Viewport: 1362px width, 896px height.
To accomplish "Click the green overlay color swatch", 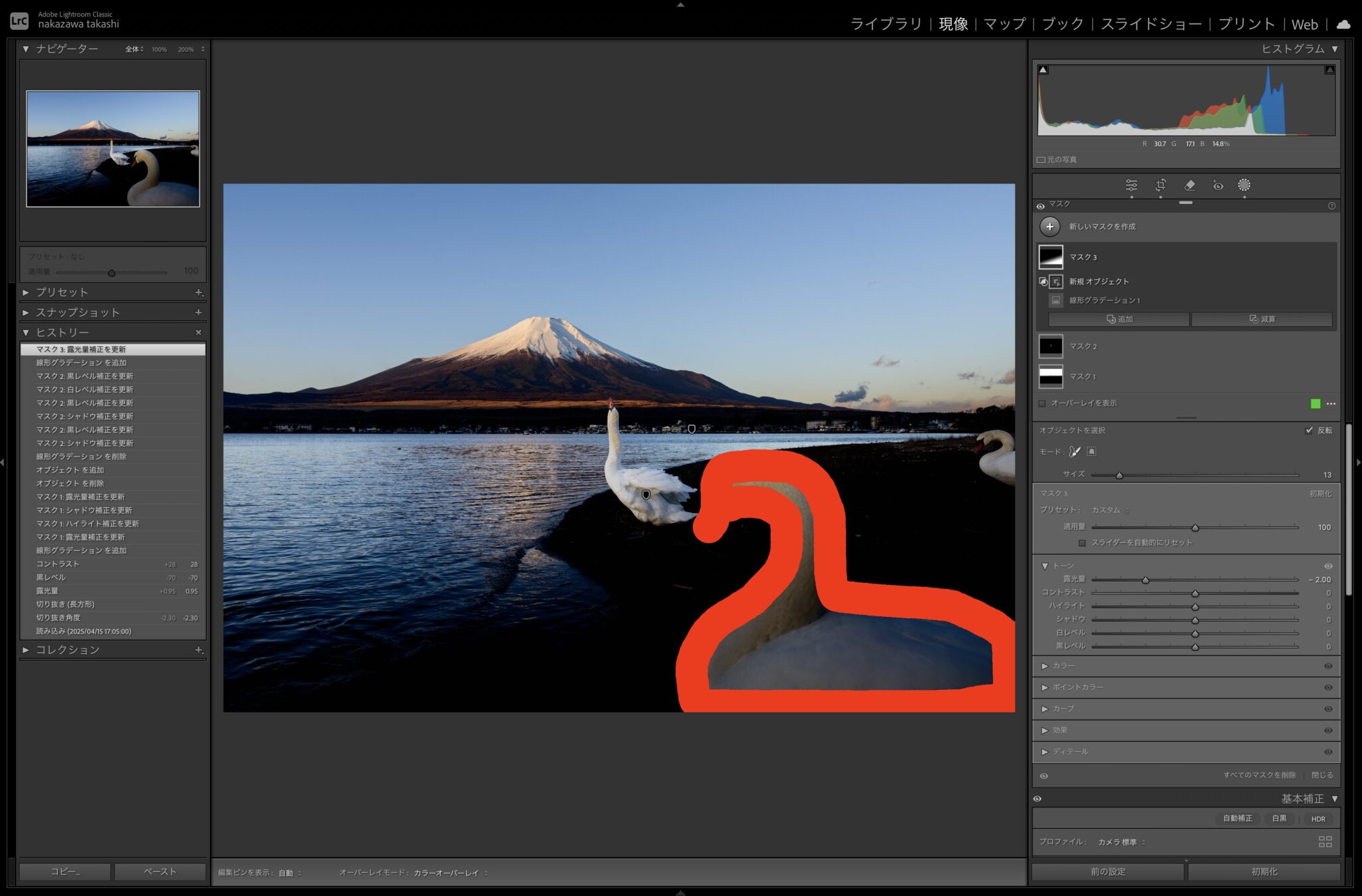I will click(x=1315, y=403).
